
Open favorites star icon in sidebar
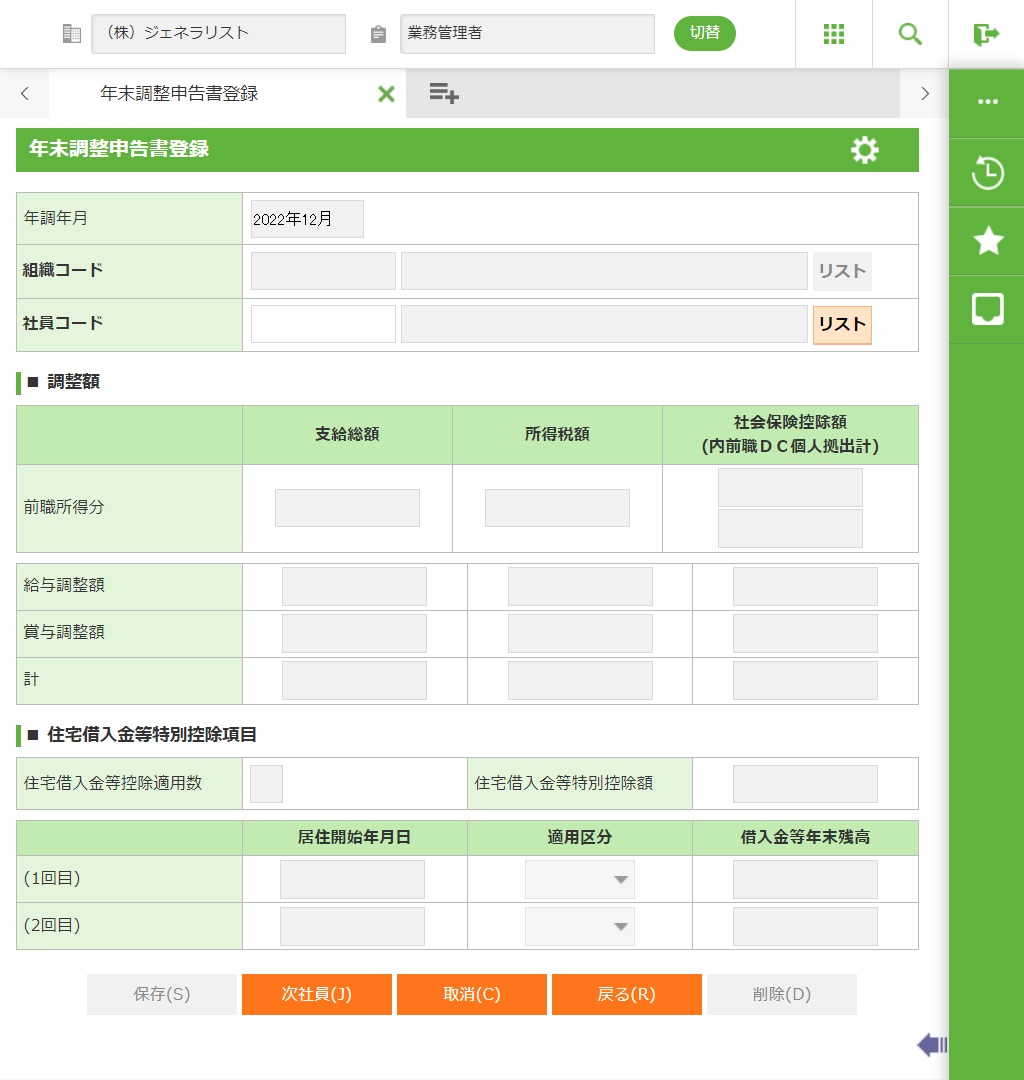pos(987,241)
